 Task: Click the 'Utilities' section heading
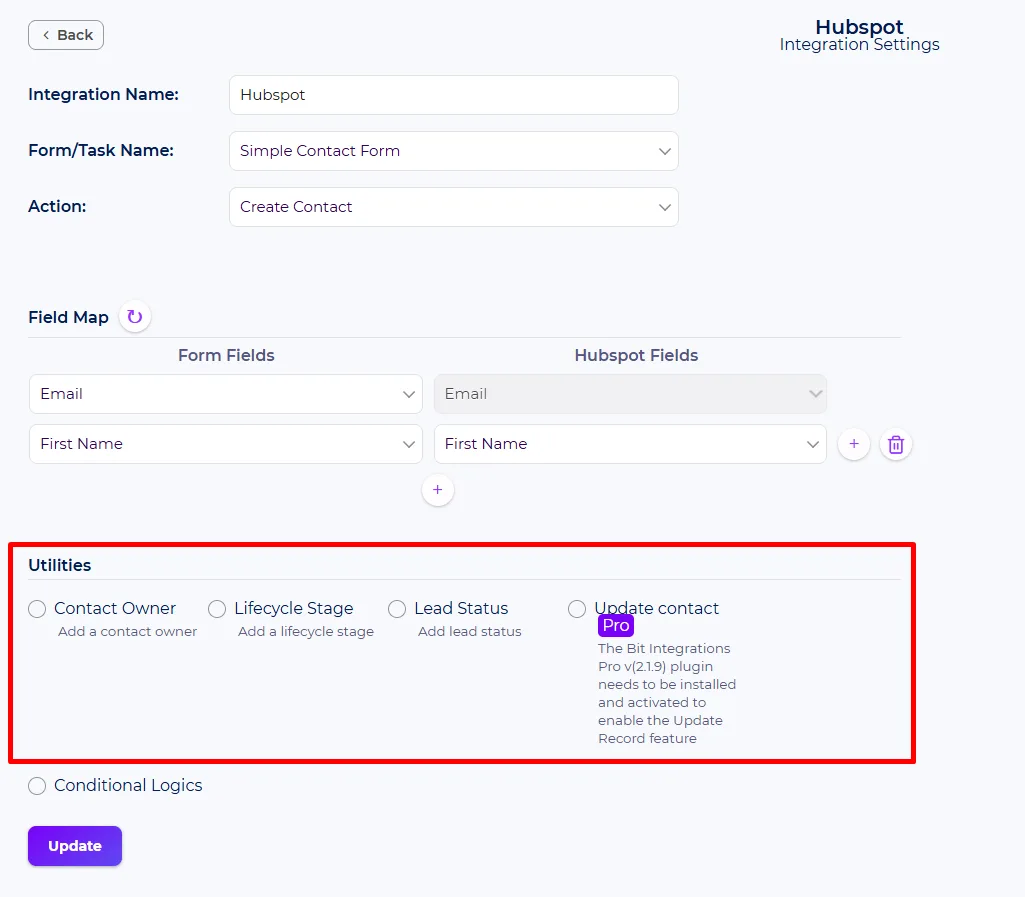point(59,566)
